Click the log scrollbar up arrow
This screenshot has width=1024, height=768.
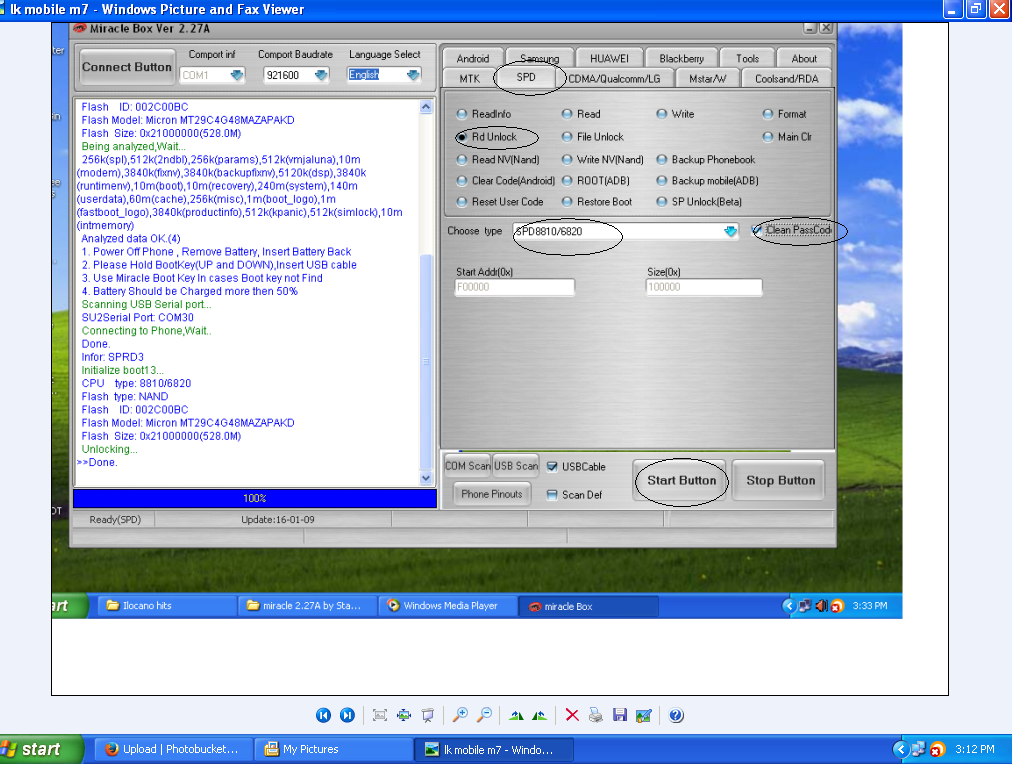point(426,106)
